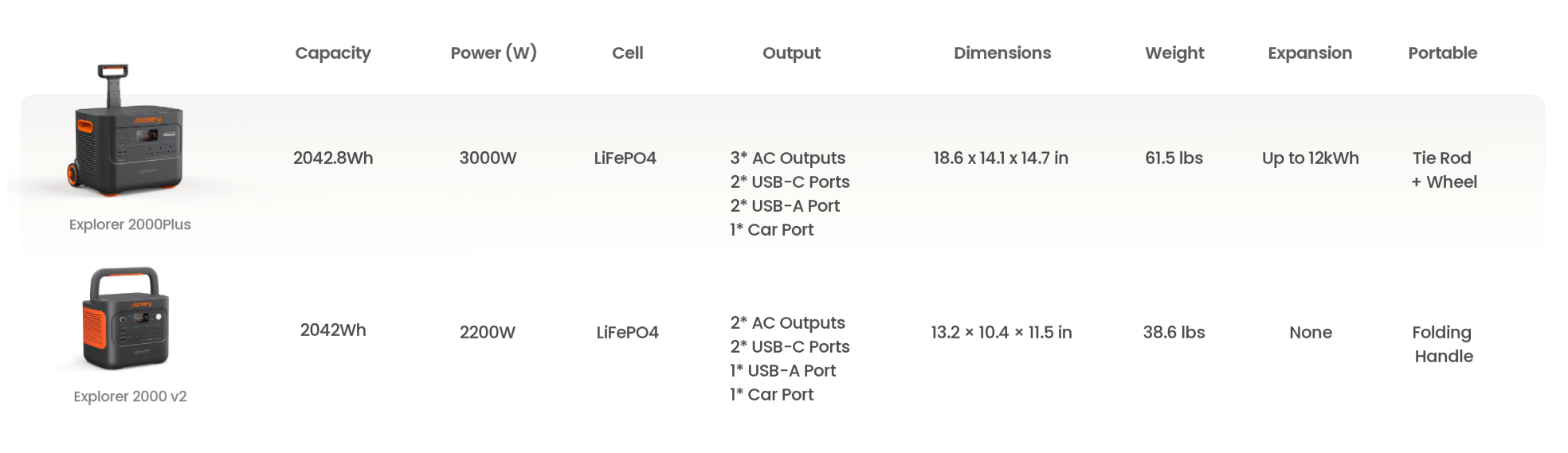
Task: Click the Cell column header
Action: pos(628,53)
